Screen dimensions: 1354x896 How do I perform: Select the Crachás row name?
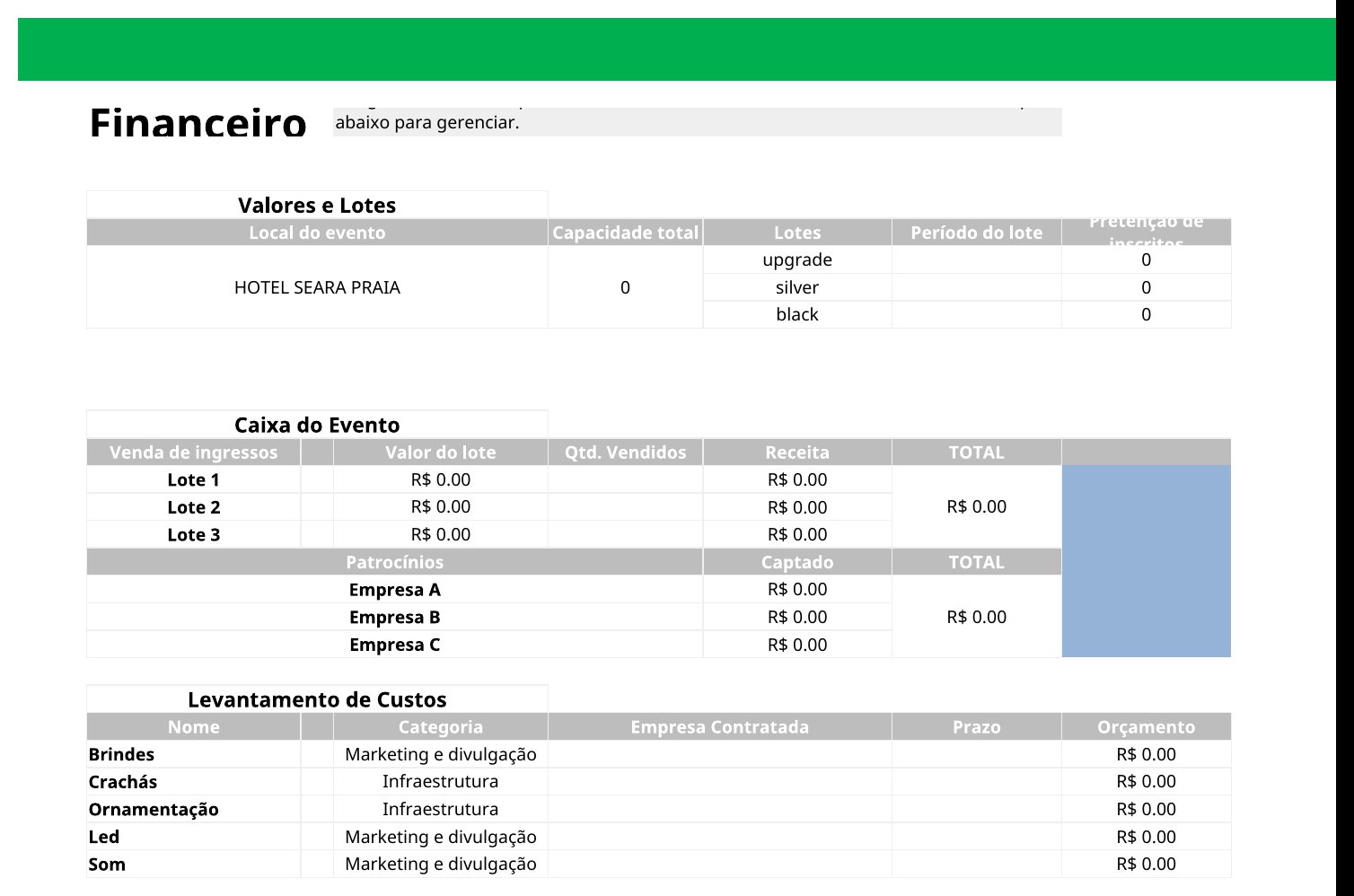(x=193, y=782)
